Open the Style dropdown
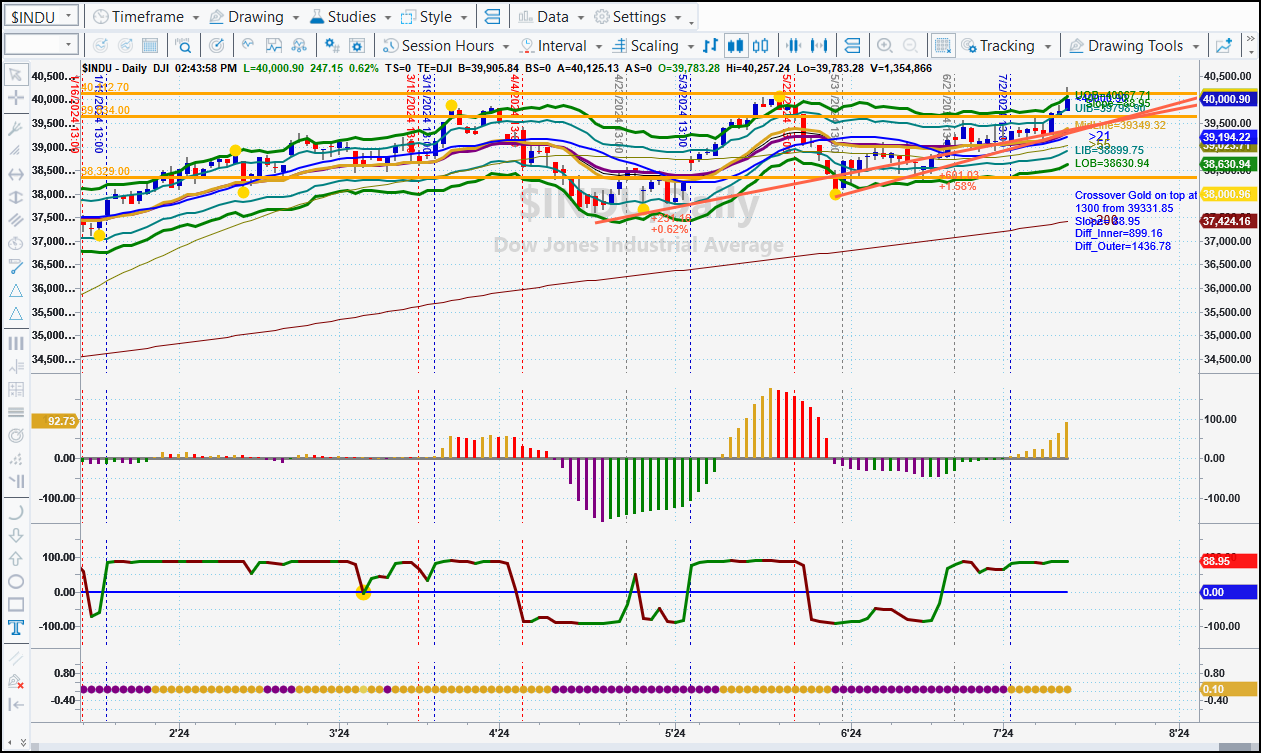This screenshot has width=1261, height=753. [x=434, y=17]
